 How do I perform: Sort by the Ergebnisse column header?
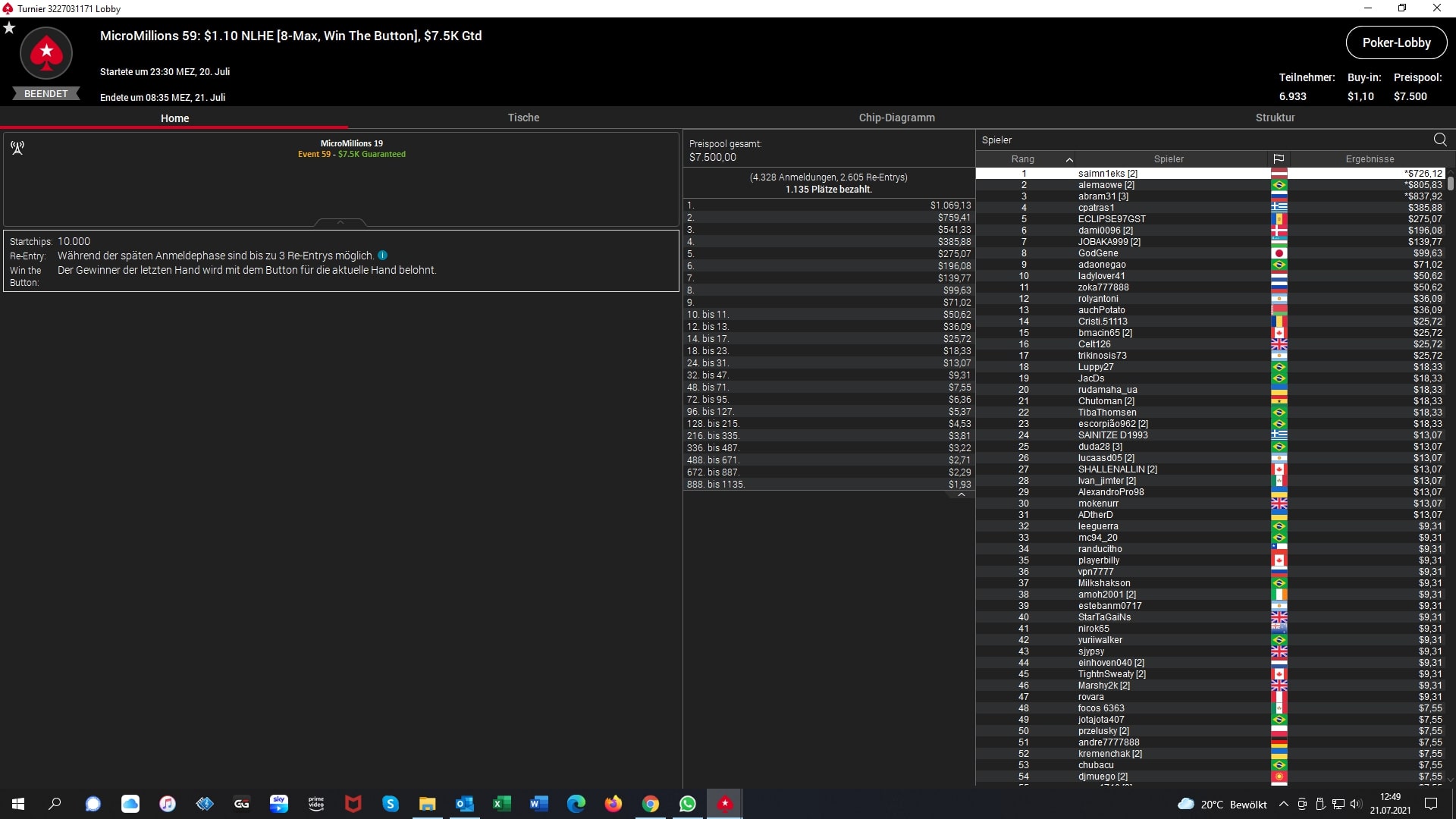1370,159
